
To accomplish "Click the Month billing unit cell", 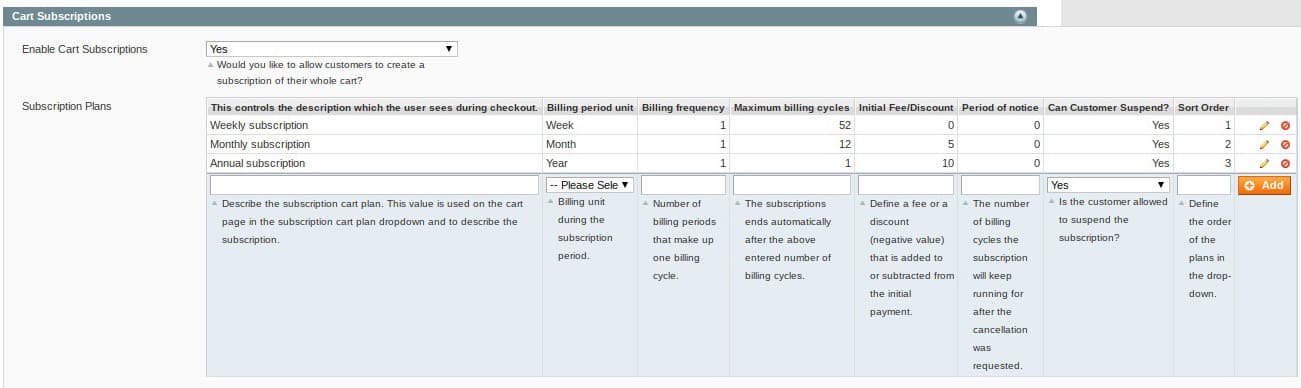I will pos(590,144).
